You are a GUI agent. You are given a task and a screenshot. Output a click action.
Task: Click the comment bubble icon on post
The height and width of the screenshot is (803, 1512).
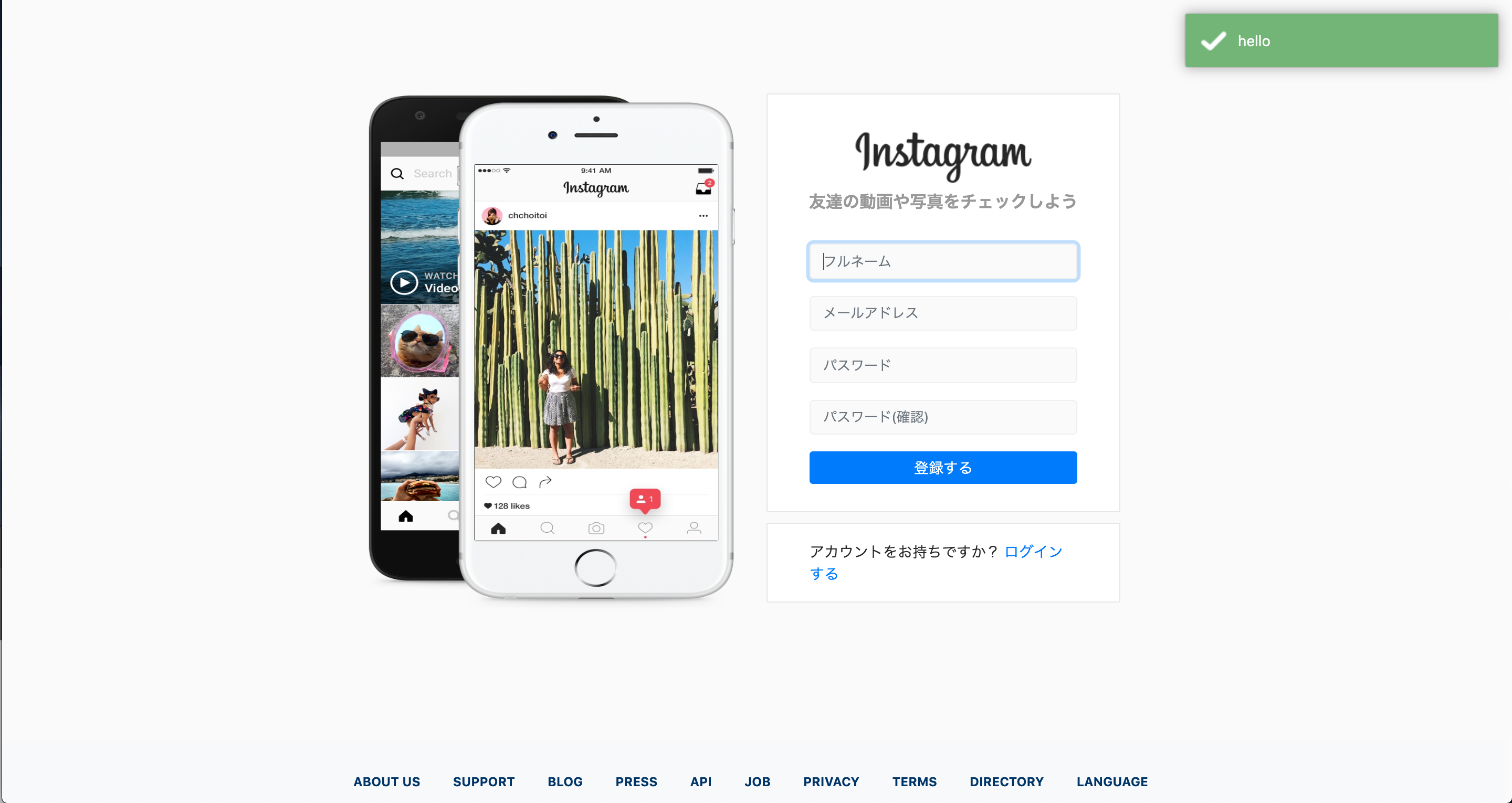[519, 482]
